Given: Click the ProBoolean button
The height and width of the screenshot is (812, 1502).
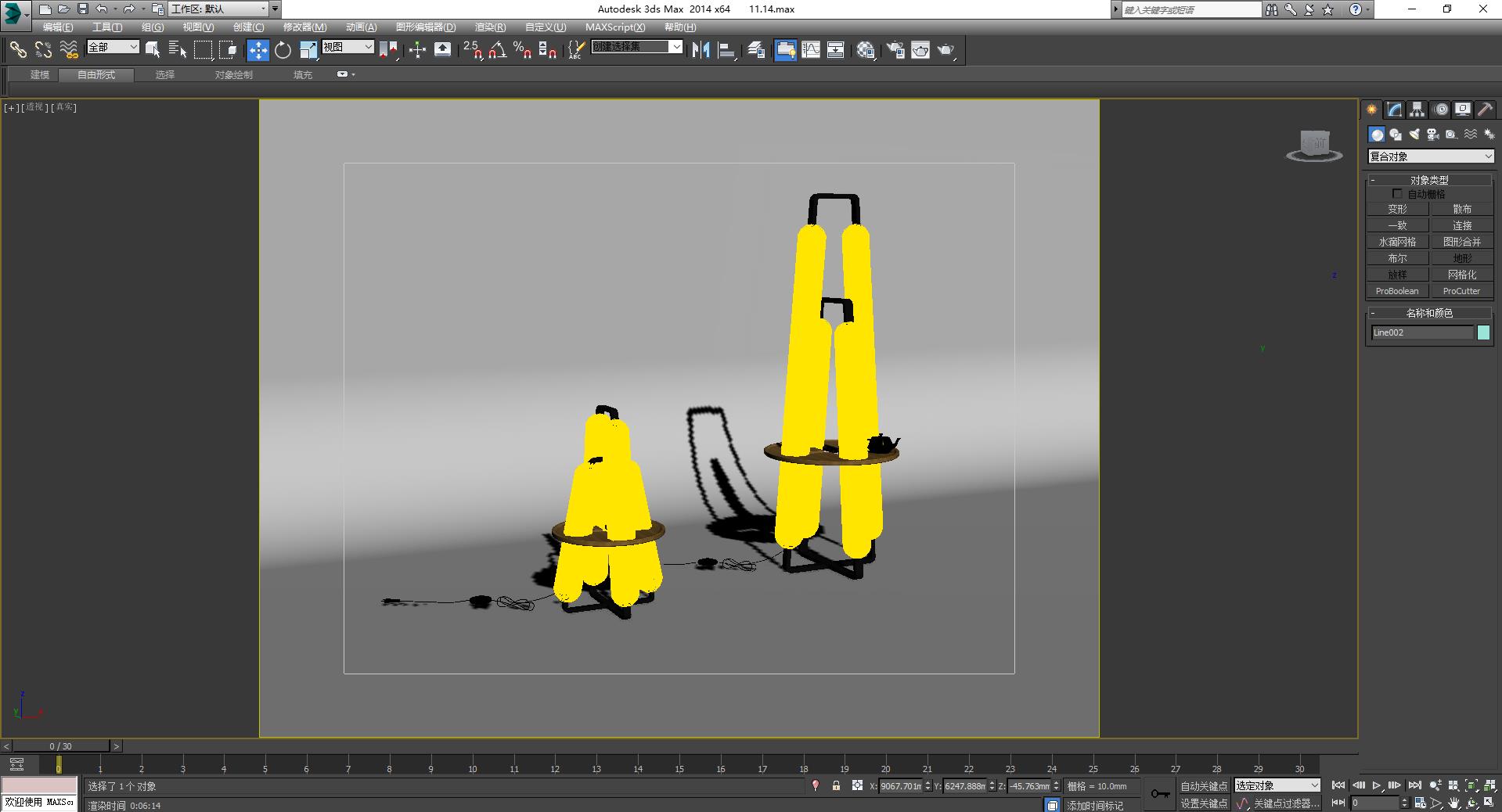Looking at the screenshot, I should coord(1396,291).
